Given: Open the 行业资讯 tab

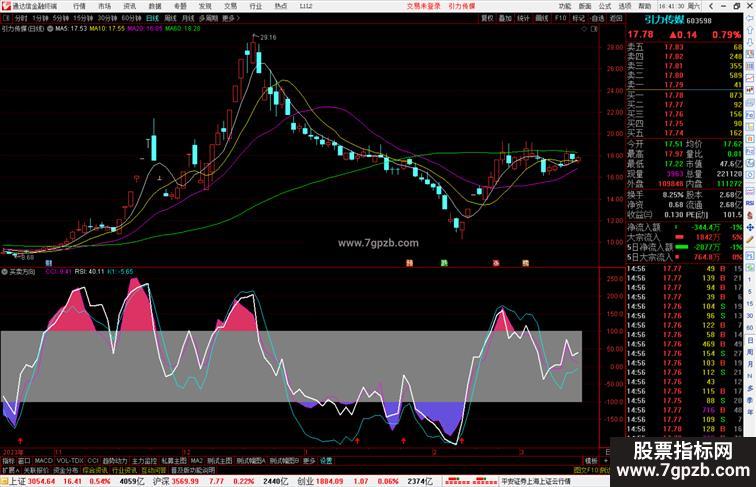Looking at the screenshot, I should tap(124, 470).
